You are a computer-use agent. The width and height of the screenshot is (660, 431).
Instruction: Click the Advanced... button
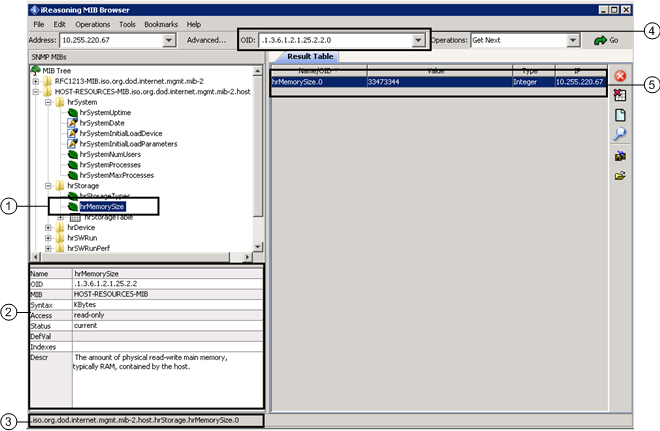click(206, 40)
